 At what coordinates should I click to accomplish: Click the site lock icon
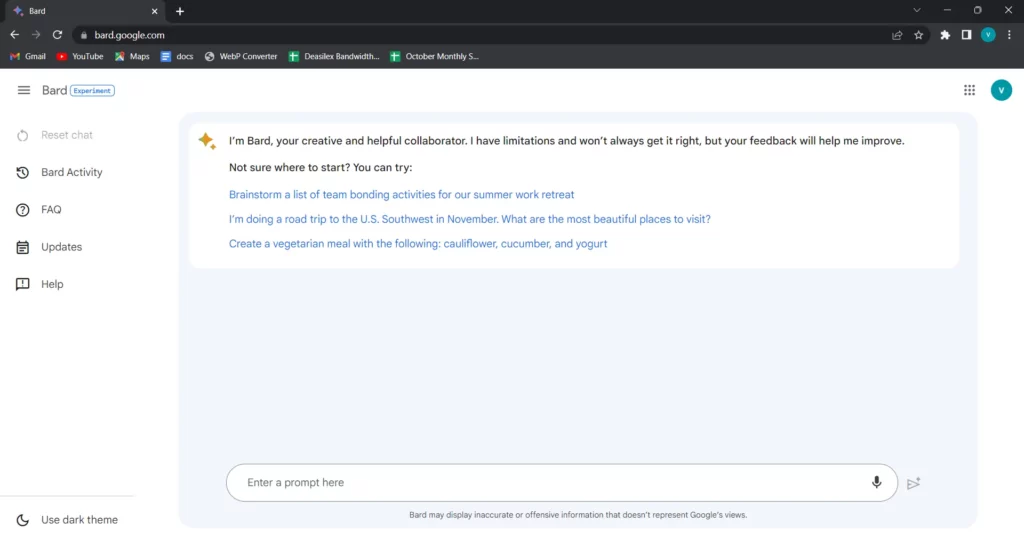click(84, 35)
